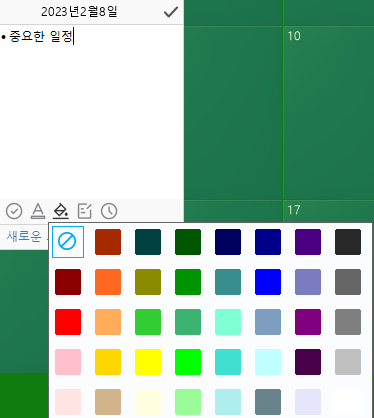Select the pure red swatch
The height and width of the screenshot is (418, 374).
pos(68,322)
